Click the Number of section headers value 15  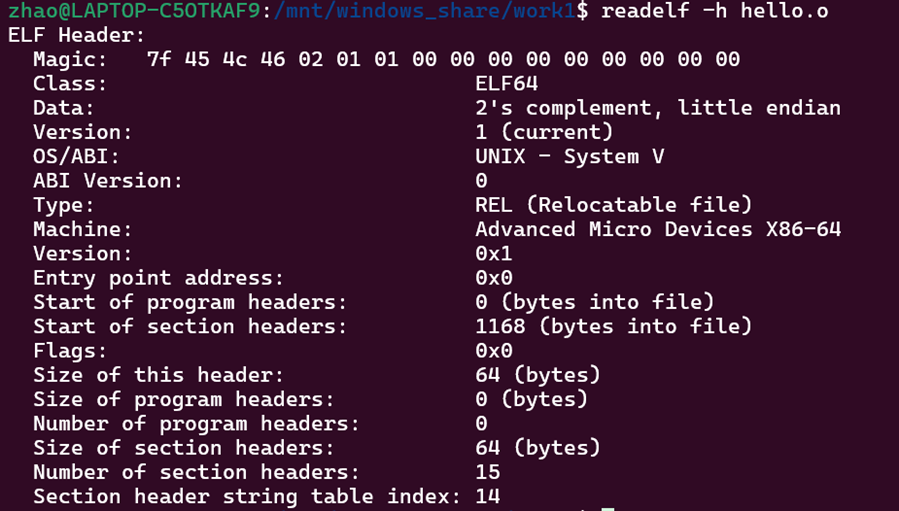coord(488,472)
